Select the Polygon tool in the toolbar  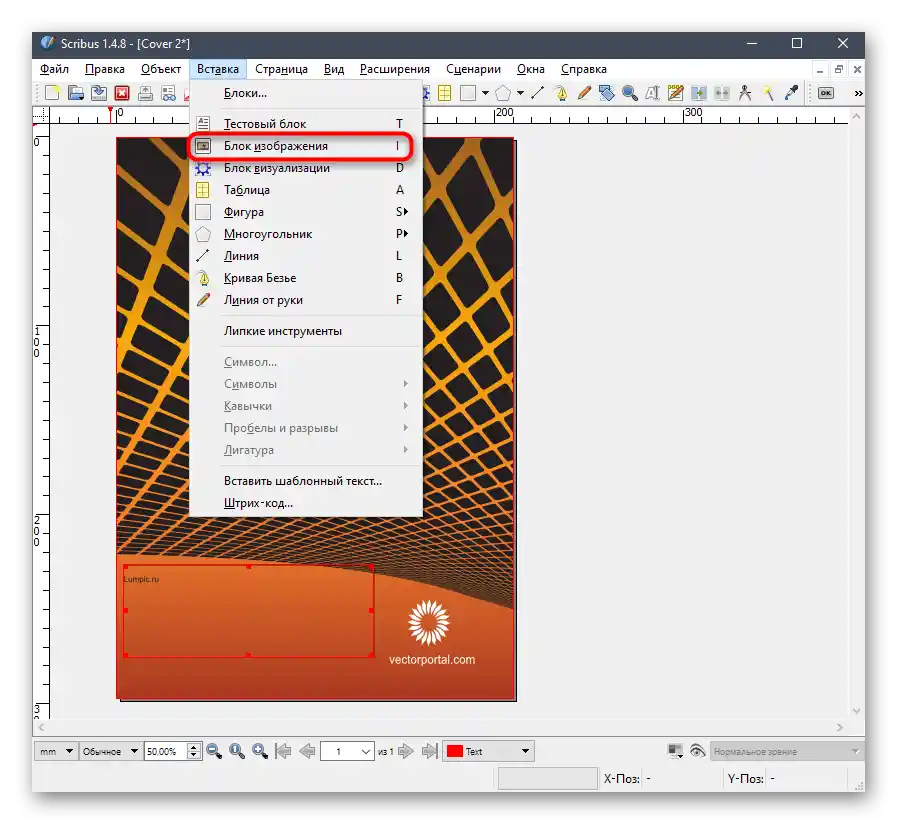[x=503, y=93]
